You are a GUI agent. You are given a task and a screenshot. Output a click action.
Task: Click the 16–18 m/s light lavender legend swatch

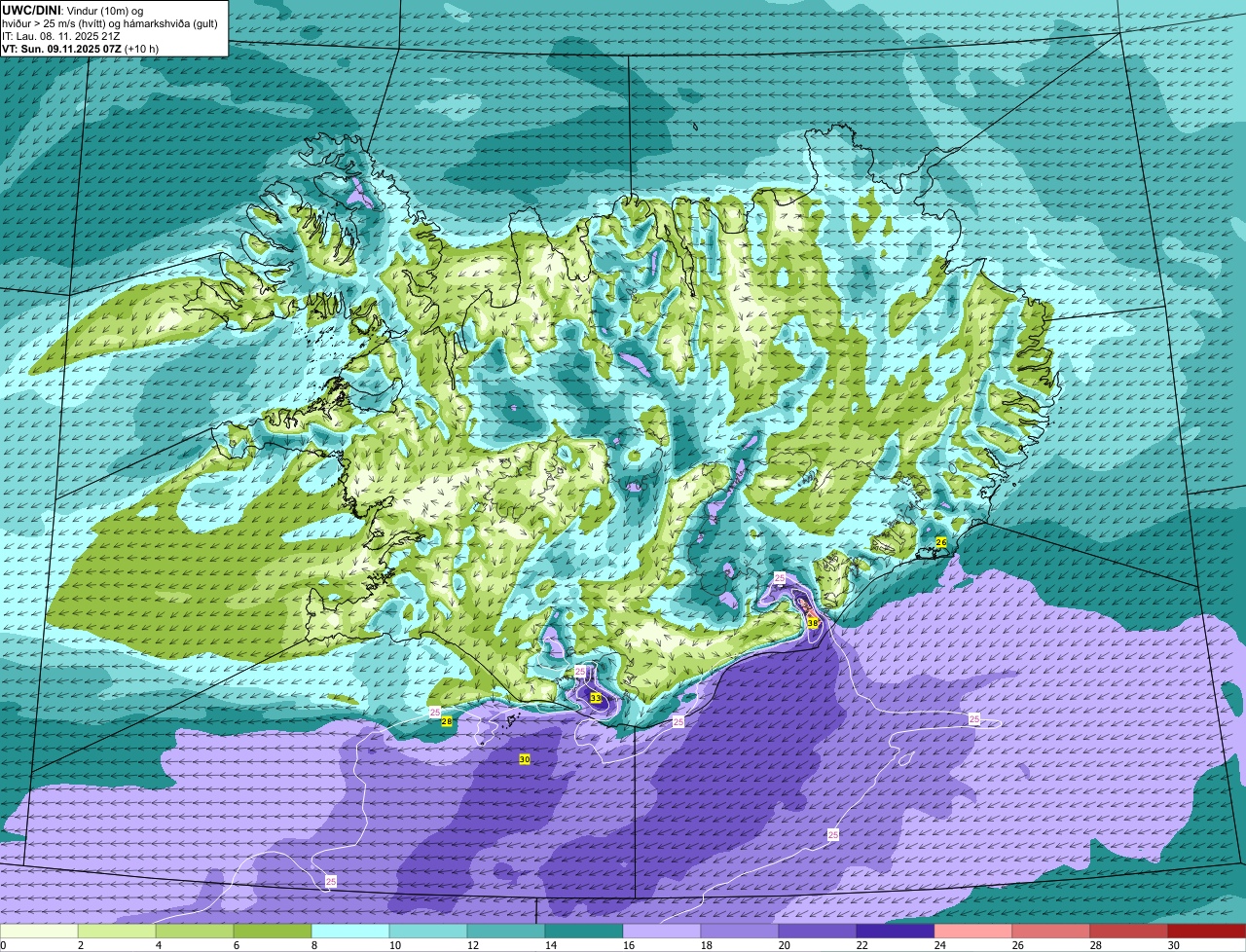click(x=662, y=931)
